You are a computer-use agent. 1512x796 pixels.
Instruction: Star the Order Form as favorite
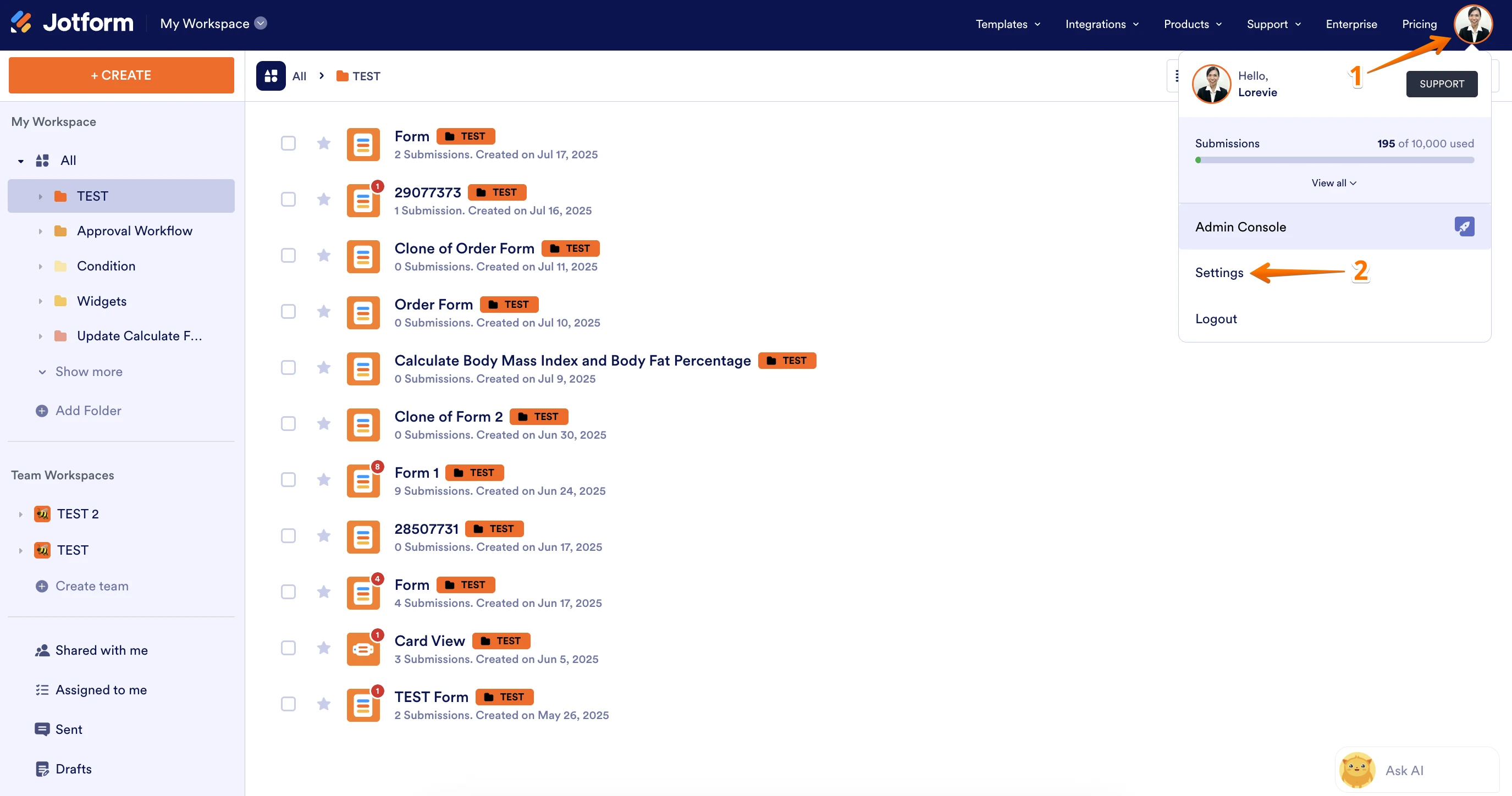pyautogui.click(x=323, y=312)
